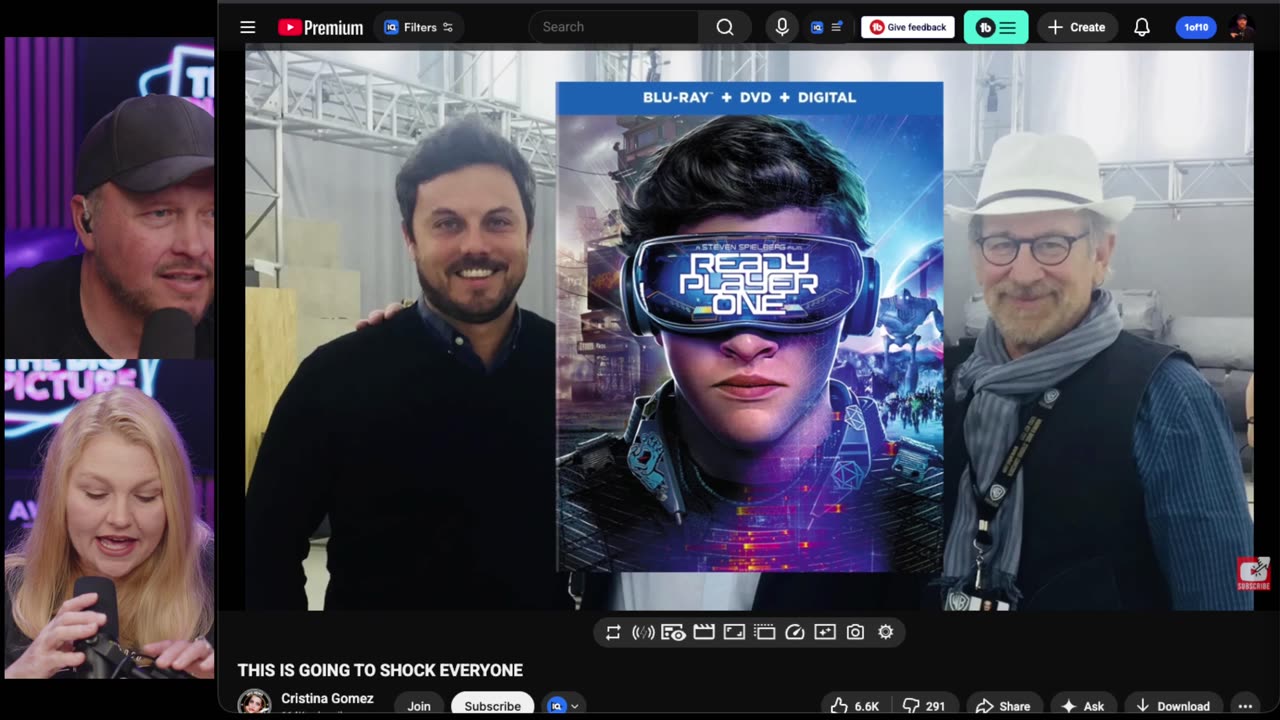Screen dimensions: 1280x720
Task: Toggle the loop video icon
Action: point(613,632)
